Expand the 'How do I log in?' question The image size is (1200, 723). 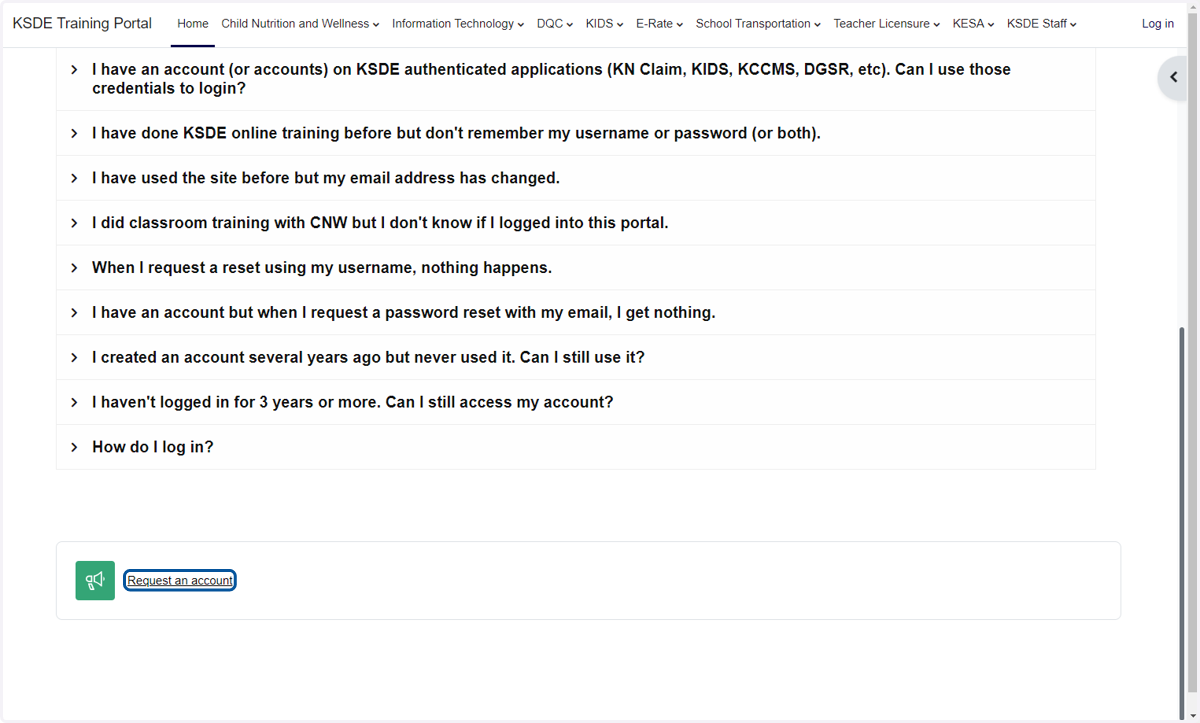(x=575, y=447)
